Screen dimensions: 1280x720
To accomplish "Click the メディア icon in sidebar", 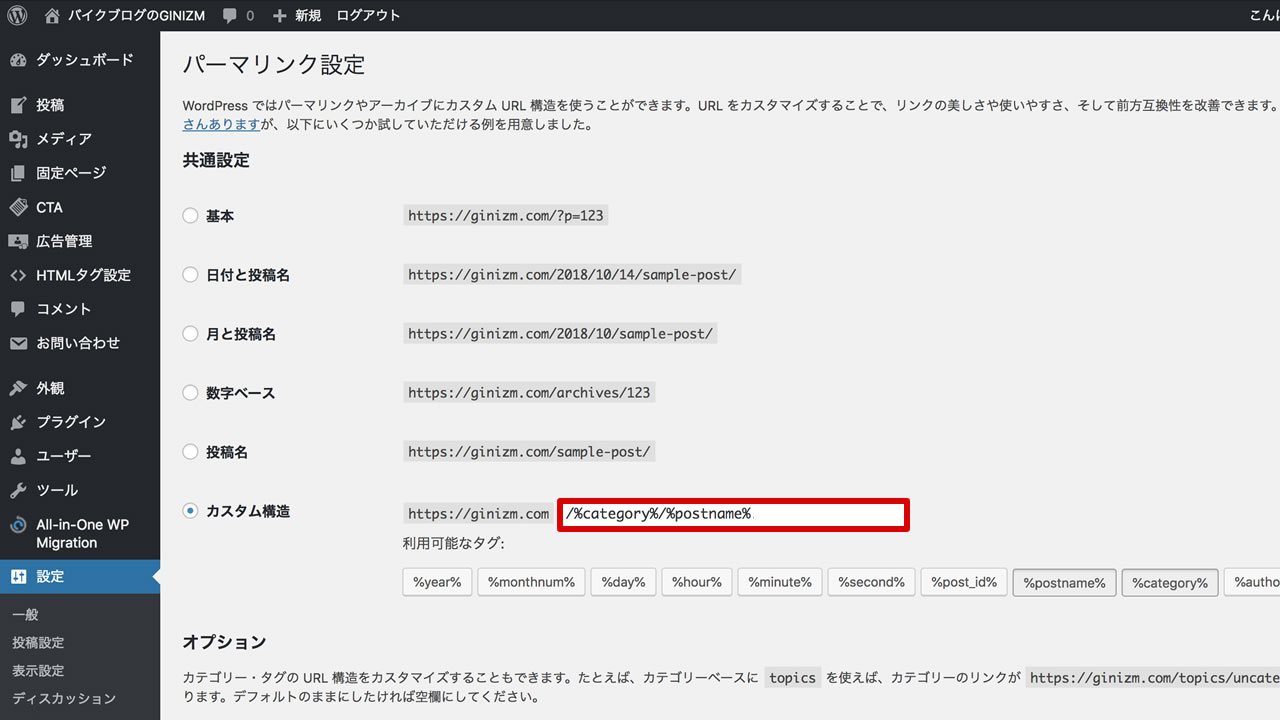I will [x=18, y=139].
